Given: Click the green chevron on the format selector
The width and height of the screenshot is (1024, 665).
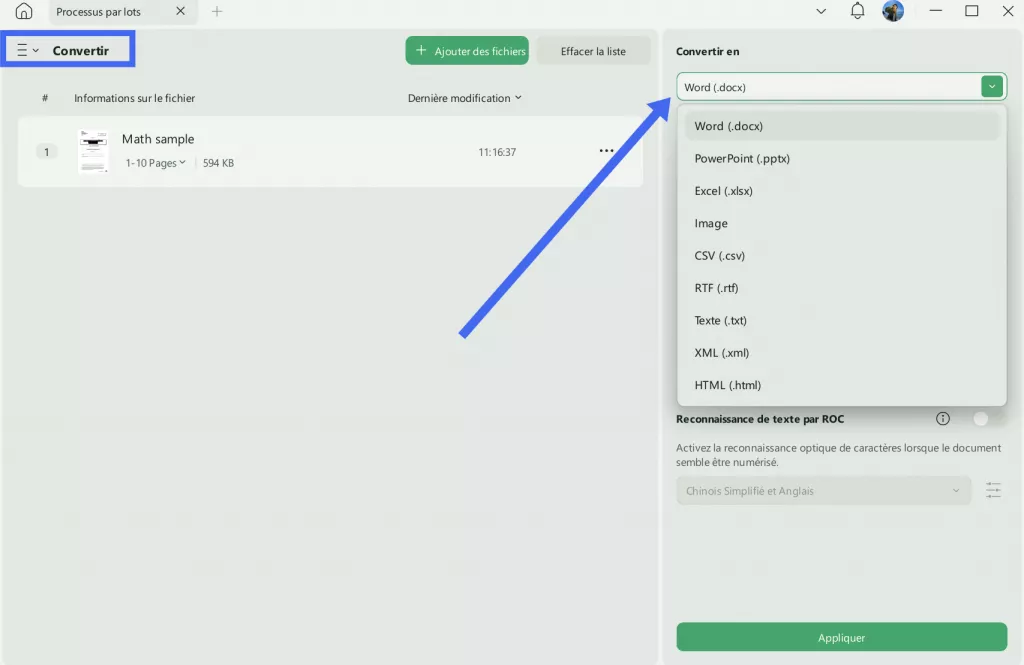Looking at the screenshot, I should pos(991,86).
